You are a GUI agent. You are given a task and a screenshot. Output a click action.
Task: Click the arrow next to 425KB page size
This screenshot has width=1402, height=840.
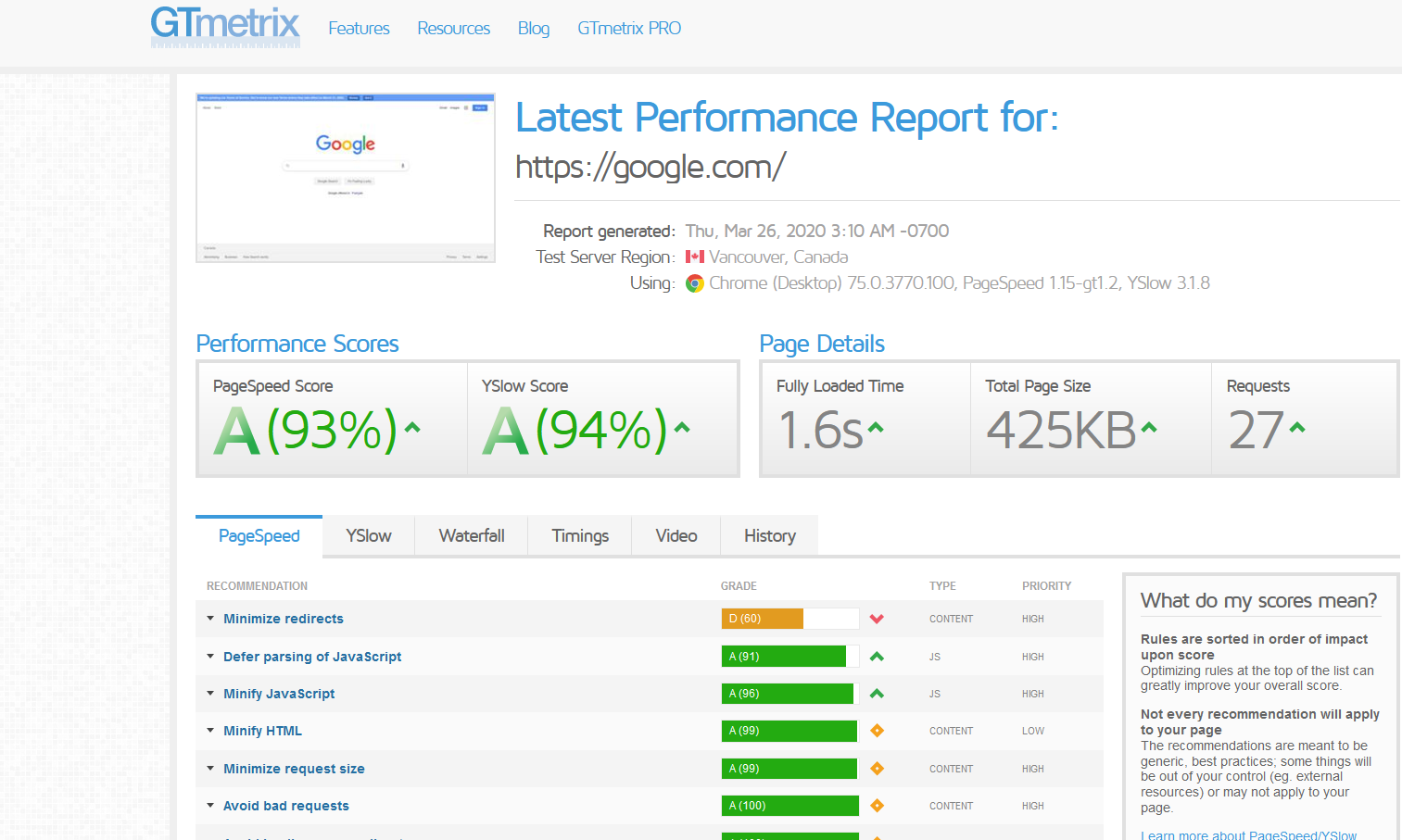tap(1149, 427)
